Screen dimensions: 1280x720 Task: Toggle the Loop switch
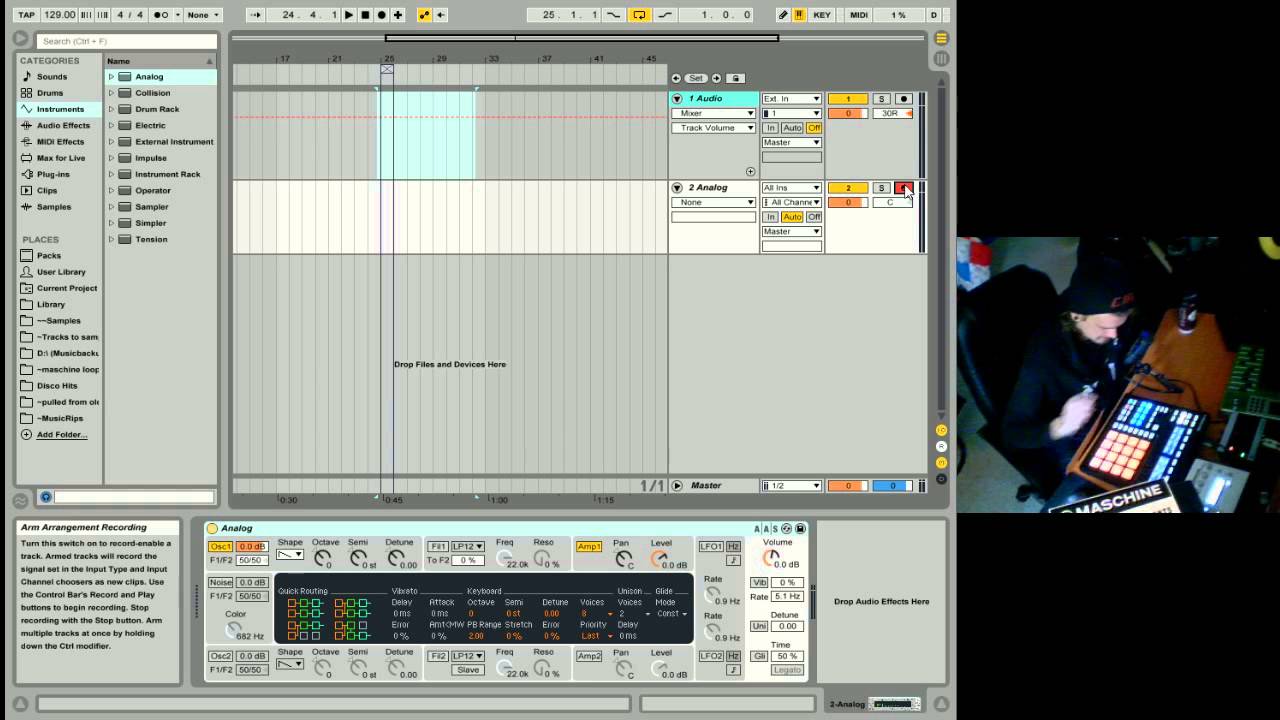coord(639,15)
